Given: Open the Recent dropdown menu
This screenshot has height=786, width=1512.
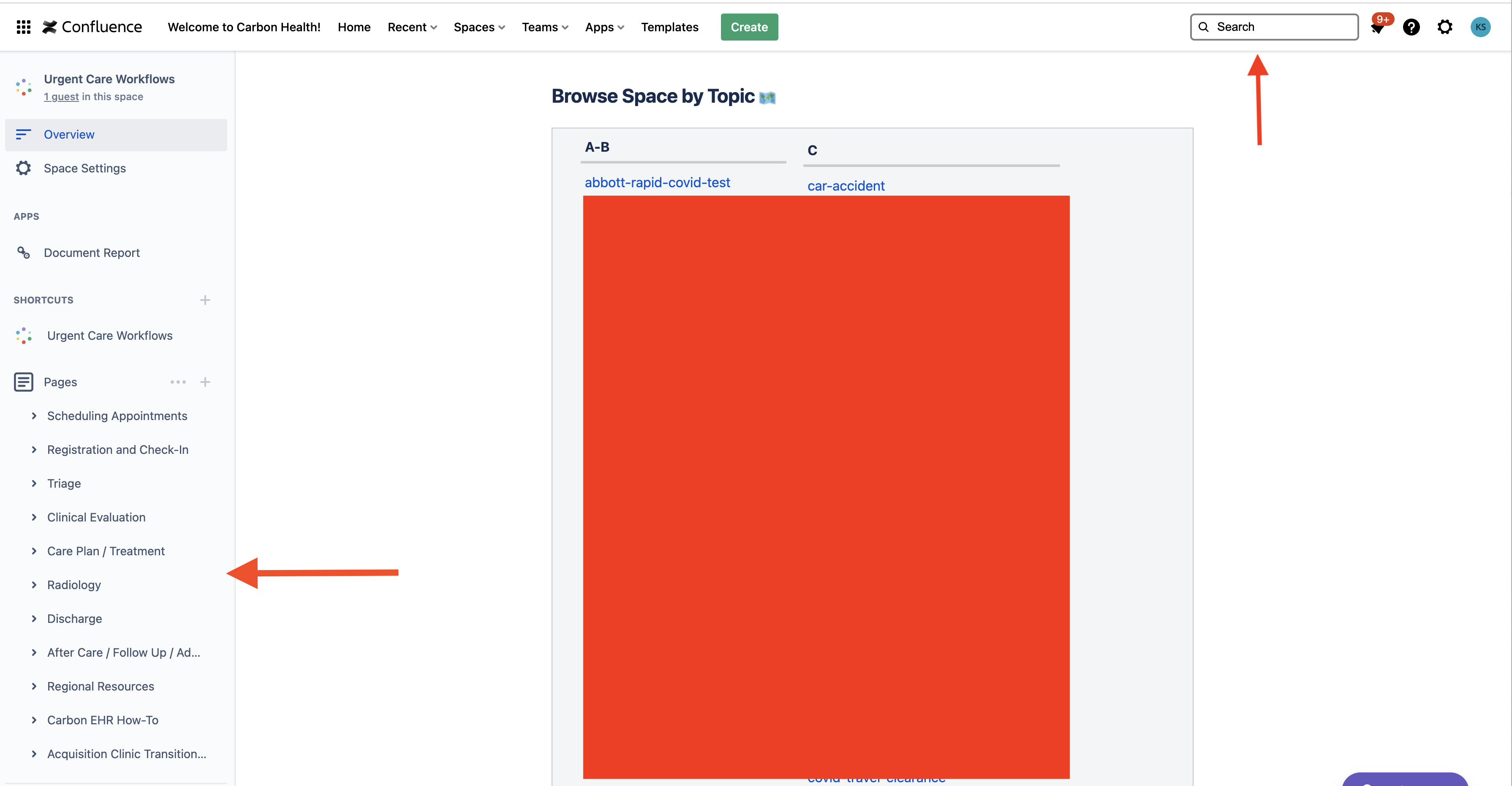Looking at the screenshot, I should click(x=412, y=27).
